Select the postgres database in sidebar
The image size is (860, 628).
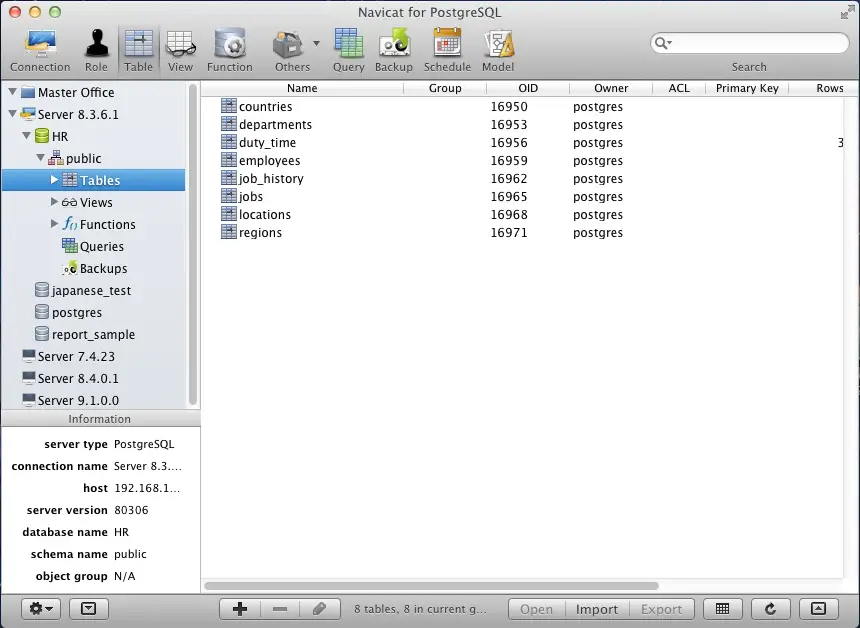click(68, 312)
